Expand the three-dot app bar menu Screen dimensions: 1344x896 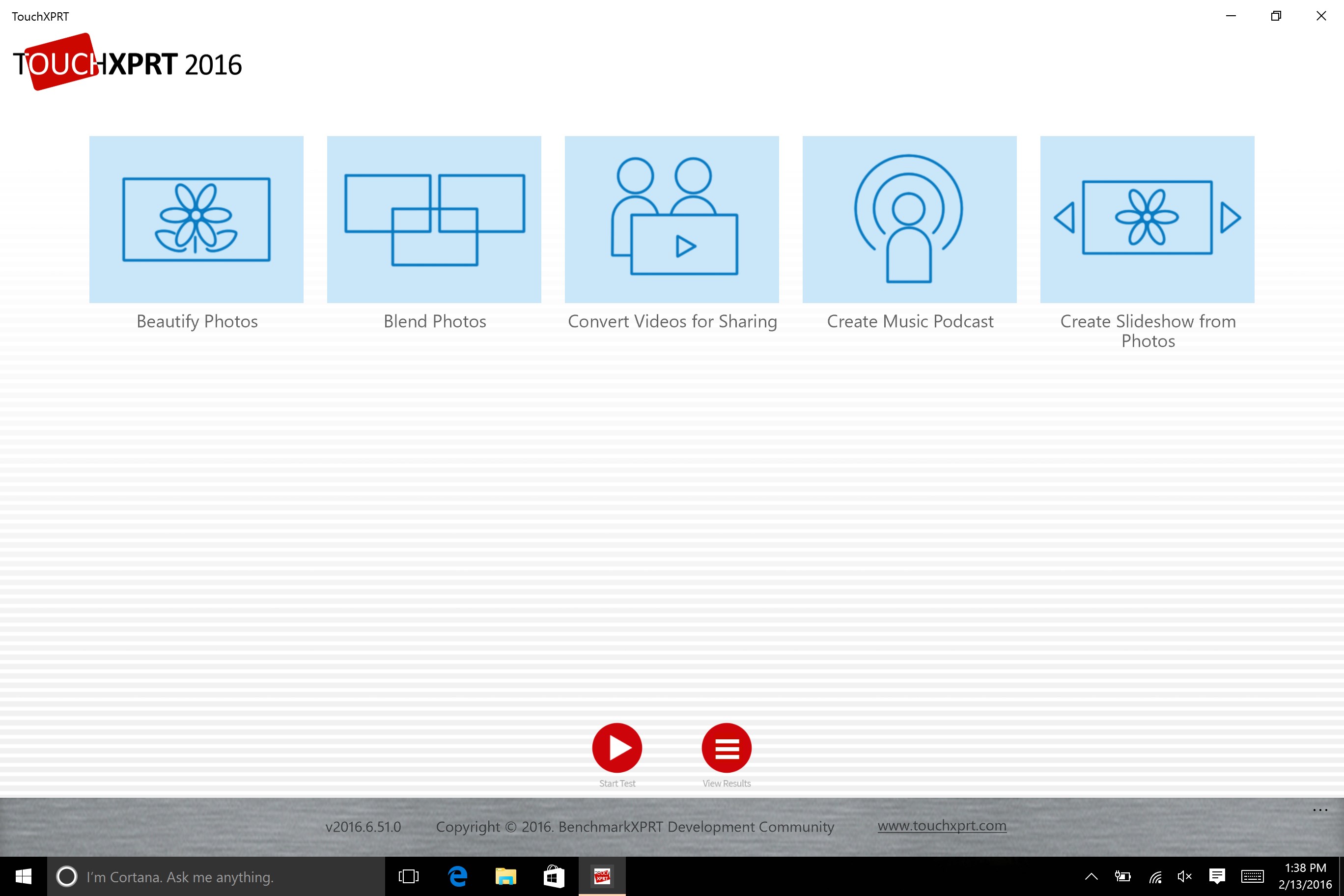[1320, 810]
